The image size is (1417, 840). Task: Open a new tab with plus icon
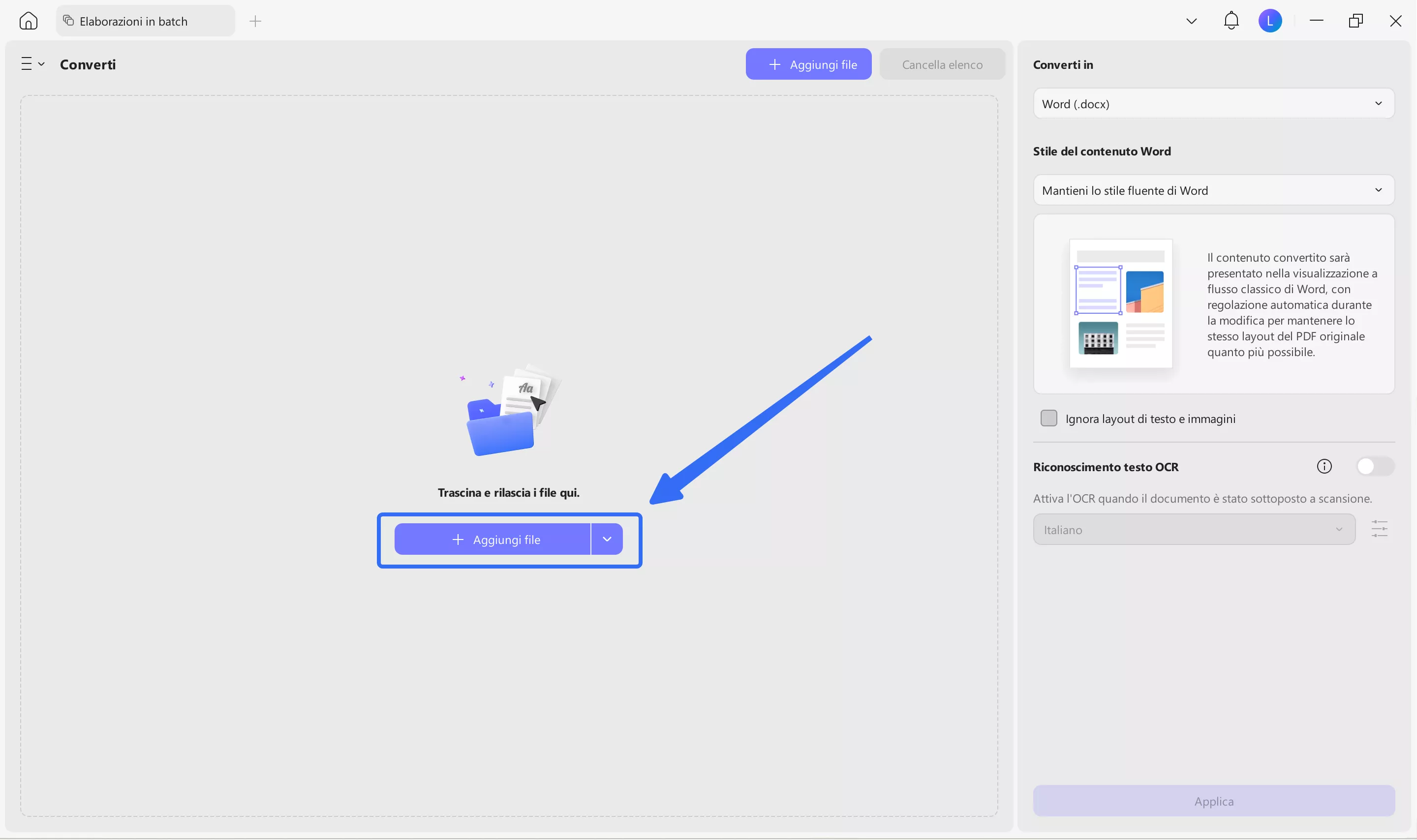(255, 22)
